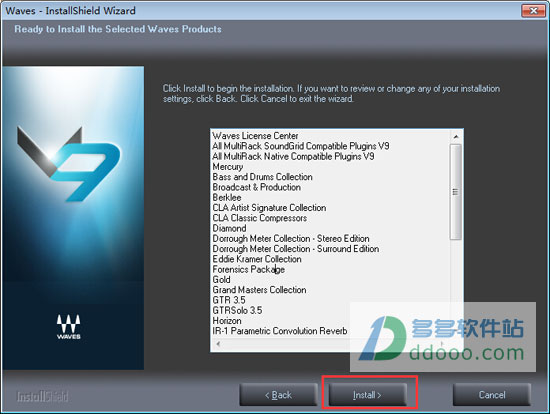Select the "Berklee" entry

point(227,198)
